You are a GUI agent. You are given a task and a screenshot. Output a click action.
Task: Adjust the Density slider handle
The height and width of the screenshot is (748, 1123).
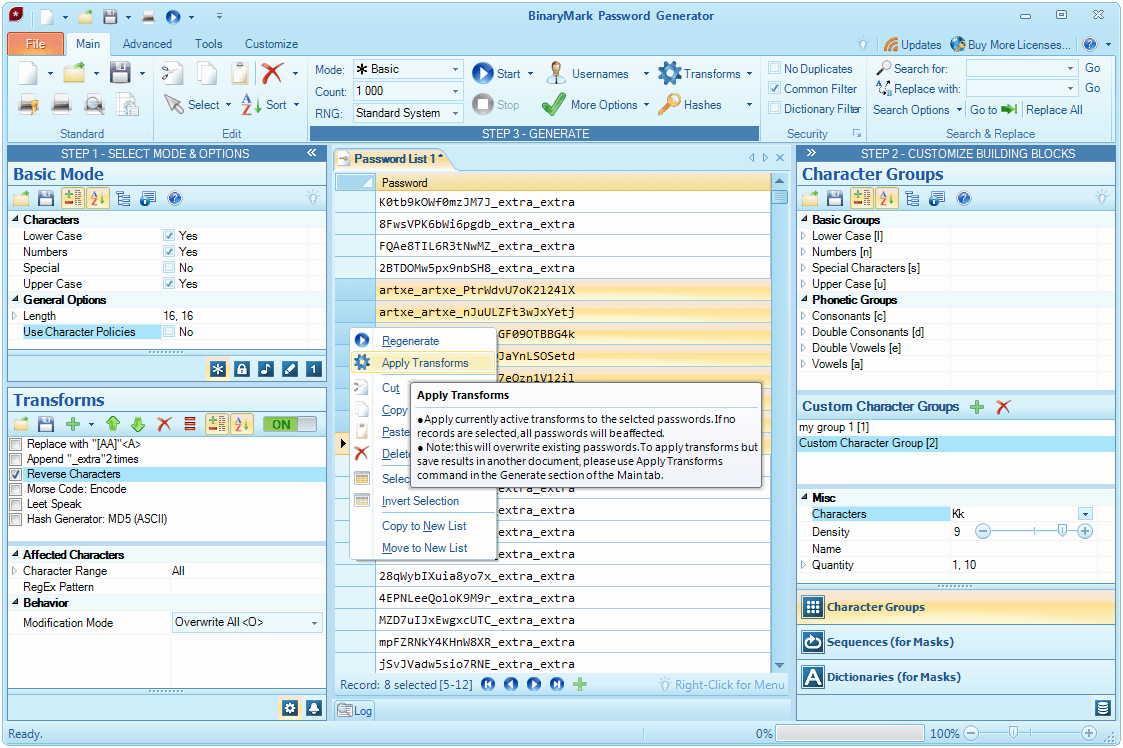point(1062,531)
